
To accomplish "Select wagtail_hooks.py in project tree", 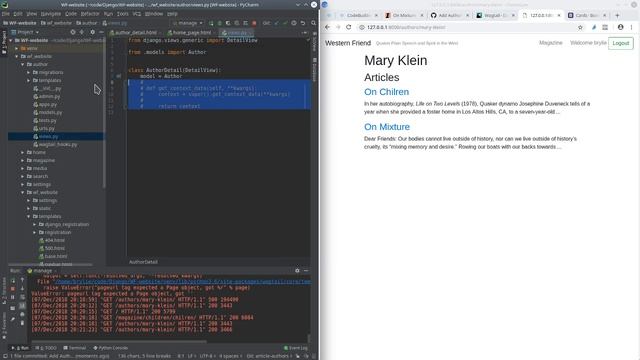I will pyautogui.click(x=55, y=144).
